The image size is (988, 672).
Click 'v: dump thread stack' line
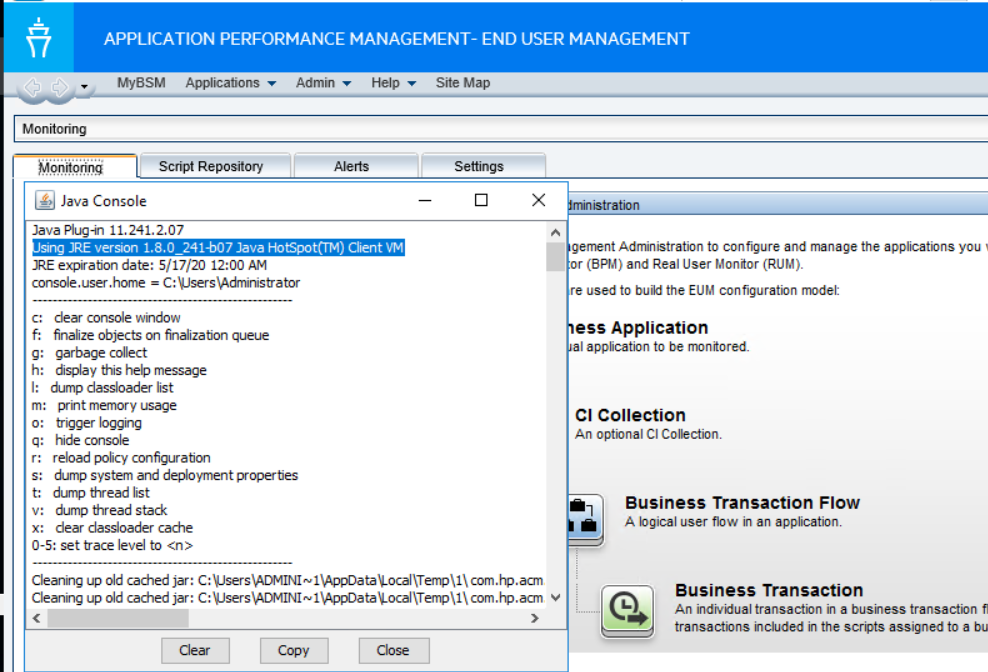[x=100, y=510]
